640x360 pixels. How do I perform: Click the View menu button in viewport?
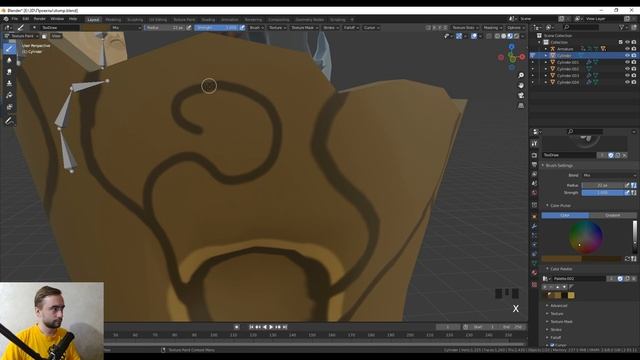pos(56,36)
